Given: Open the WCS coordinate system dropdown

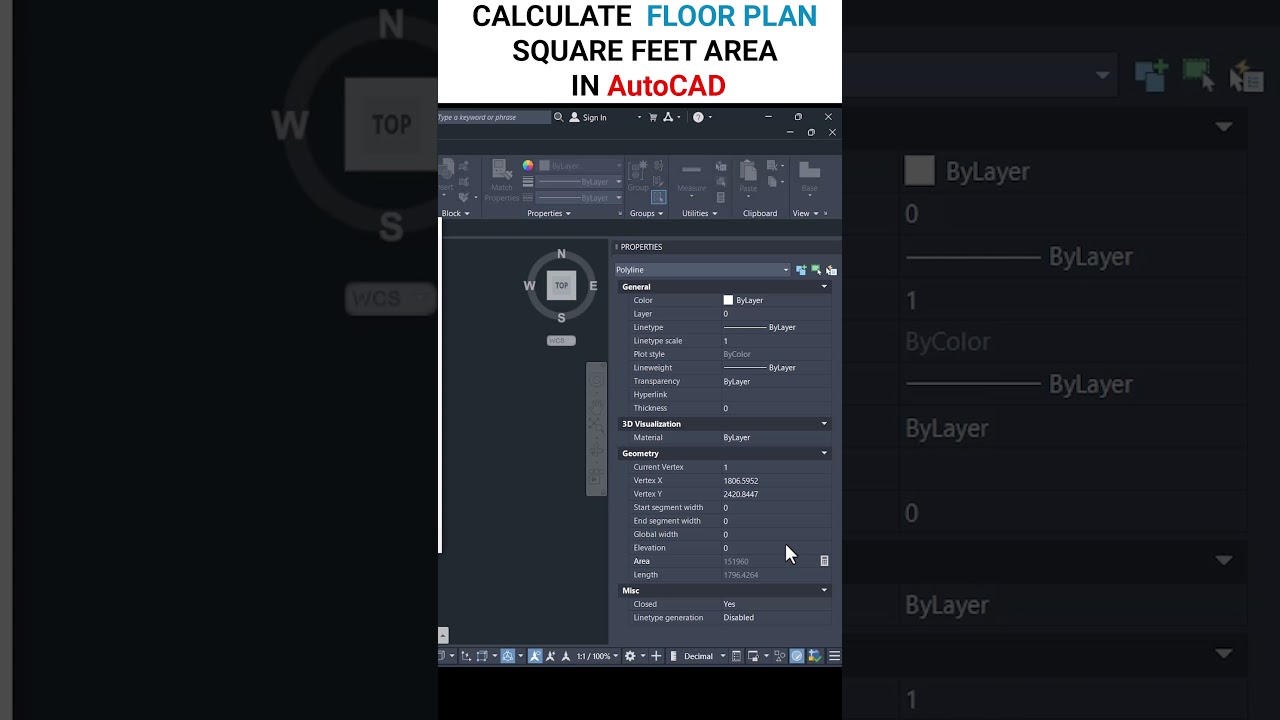Looking at the screenshot, I should pos(561,340).
